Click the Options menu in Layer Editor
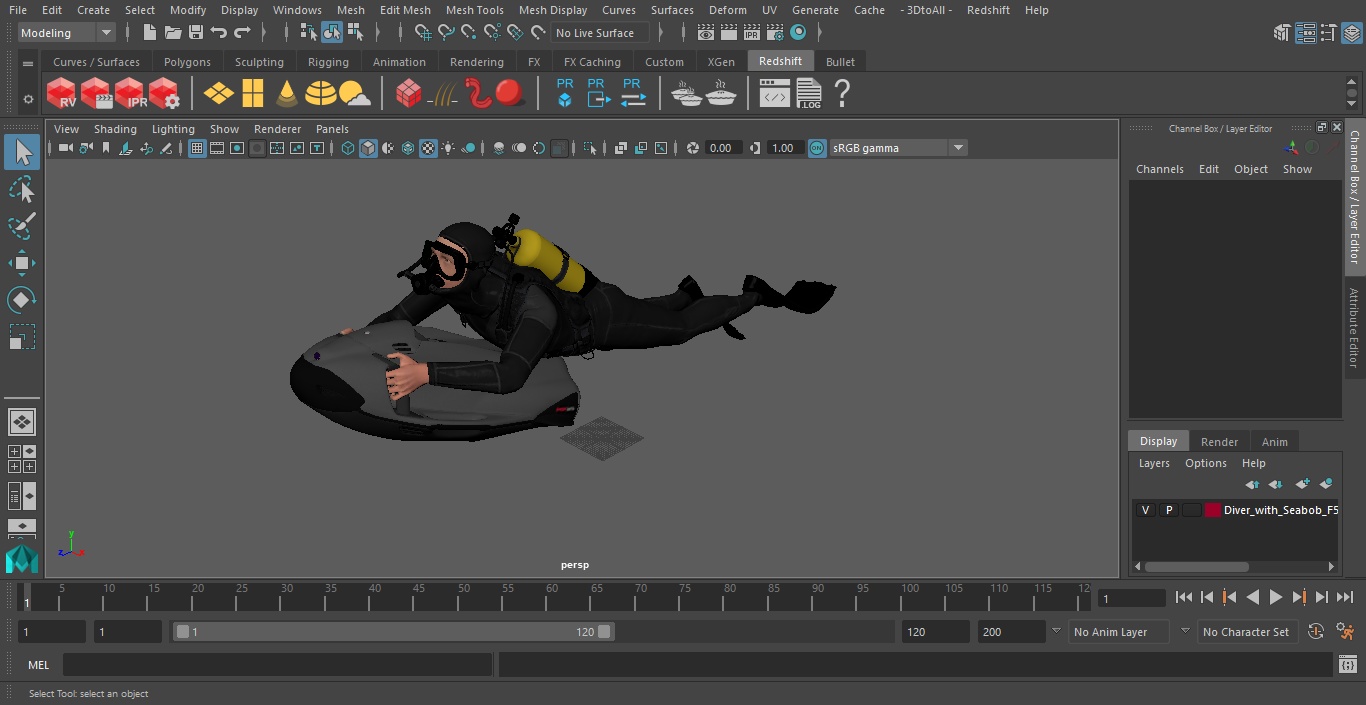The image size is (1366, 705). click(1205, 463)
